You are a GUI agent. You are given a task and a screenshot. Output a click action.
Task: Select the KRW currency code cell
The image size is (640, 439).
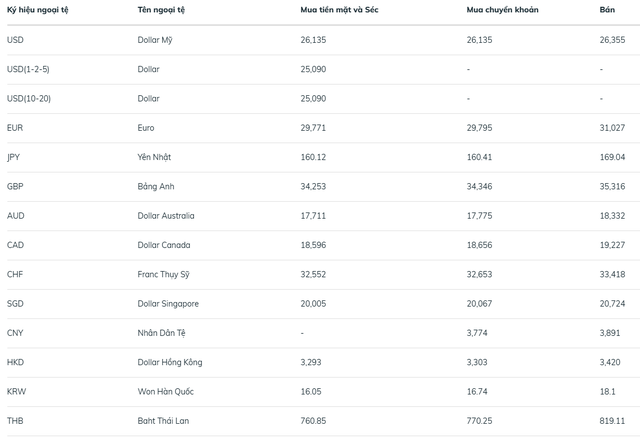pyautogui.click(x=16, y=391)
